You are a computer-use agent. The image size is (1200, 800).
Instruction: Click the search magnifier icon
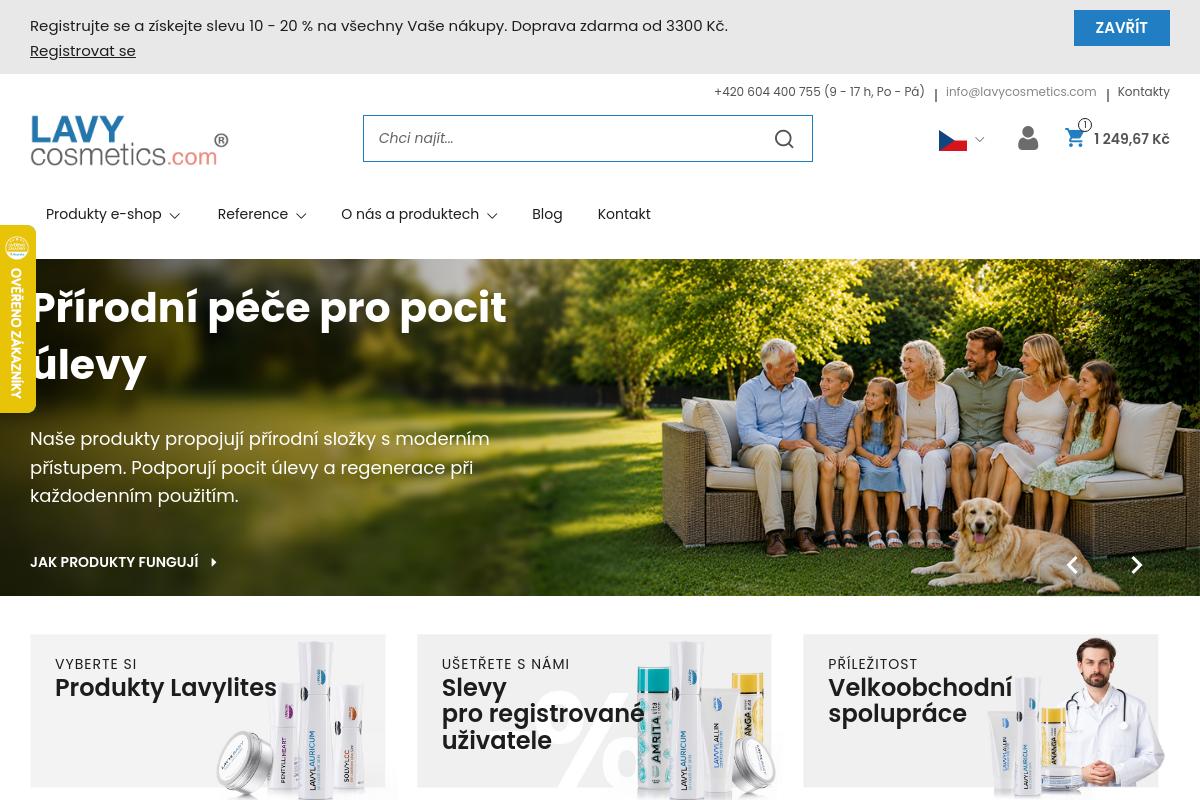[x=784, y=139]
